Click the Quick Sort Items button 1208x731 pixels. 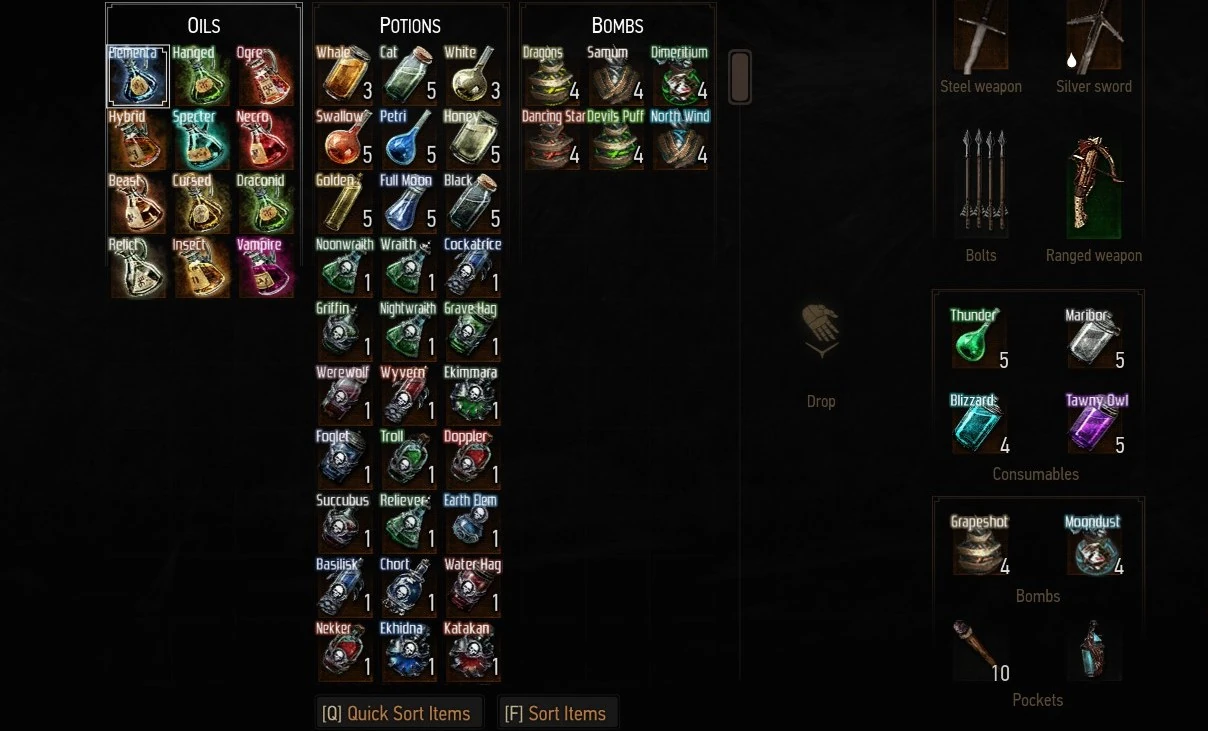point(398,713)
